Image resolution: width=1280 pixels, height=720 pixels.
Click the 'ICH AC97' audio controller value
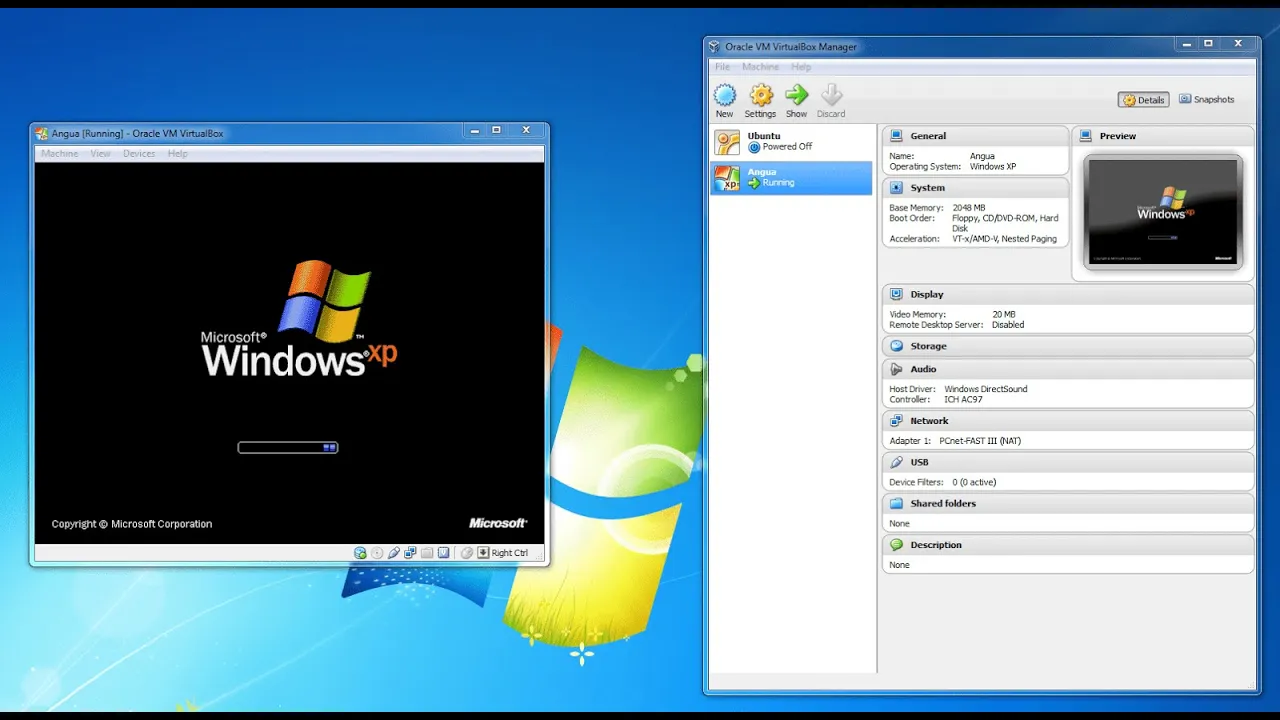click(x=963, y=400)
